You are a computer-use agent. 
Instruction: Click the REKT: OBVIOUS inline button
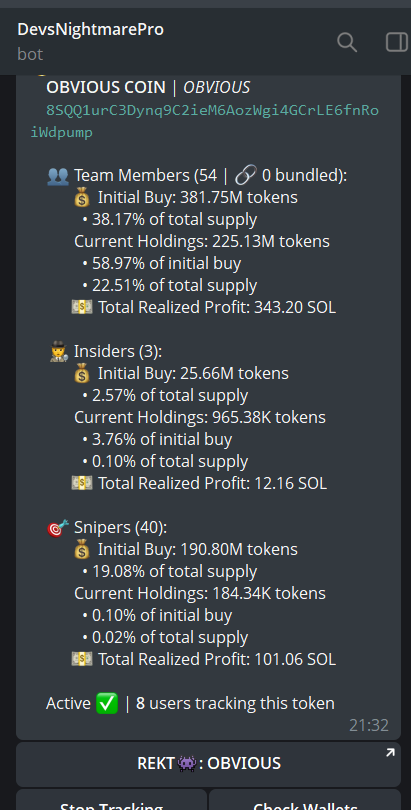click(x=209, y=764)
